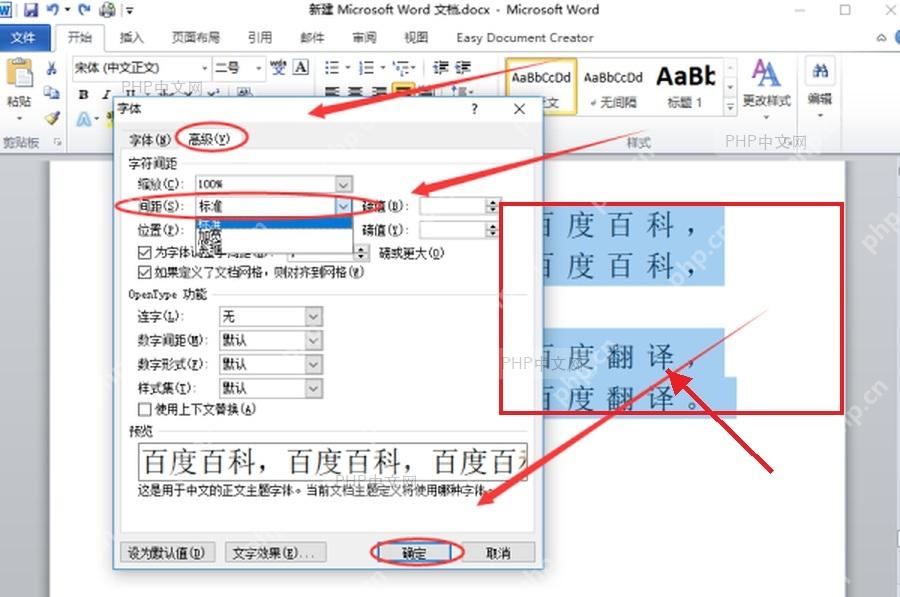Select the 无间隔 No Spacing style
This screenshot has width=900, height=597.
(x=613, y=88)
